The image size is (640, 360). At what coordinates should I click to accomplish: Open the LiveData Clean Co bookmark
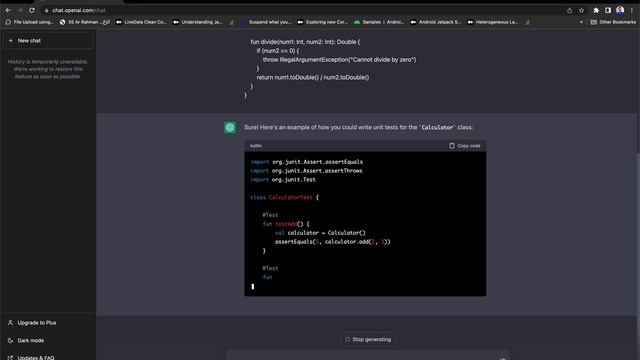point(142,22)
